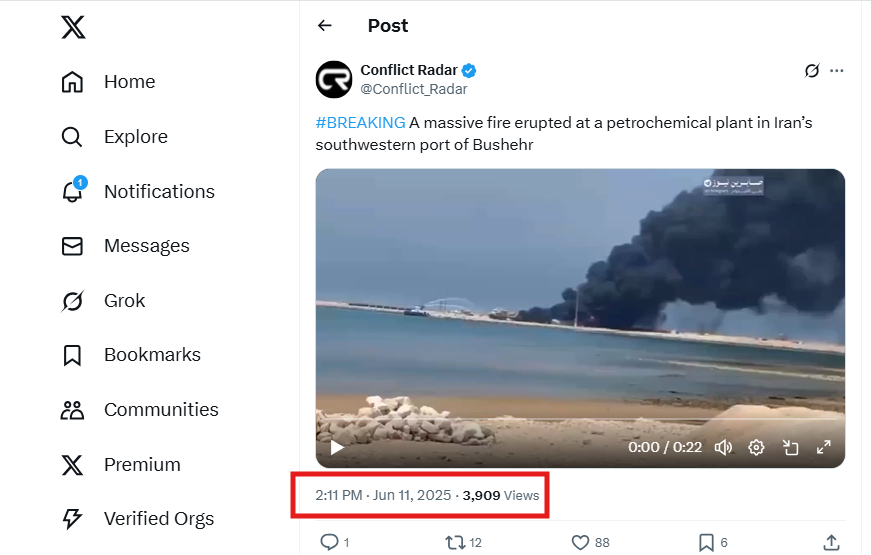This screenshot has width=871, height=555.
Task: Open the @Conflict_Radar profile handle
Action: click(413, 89)
